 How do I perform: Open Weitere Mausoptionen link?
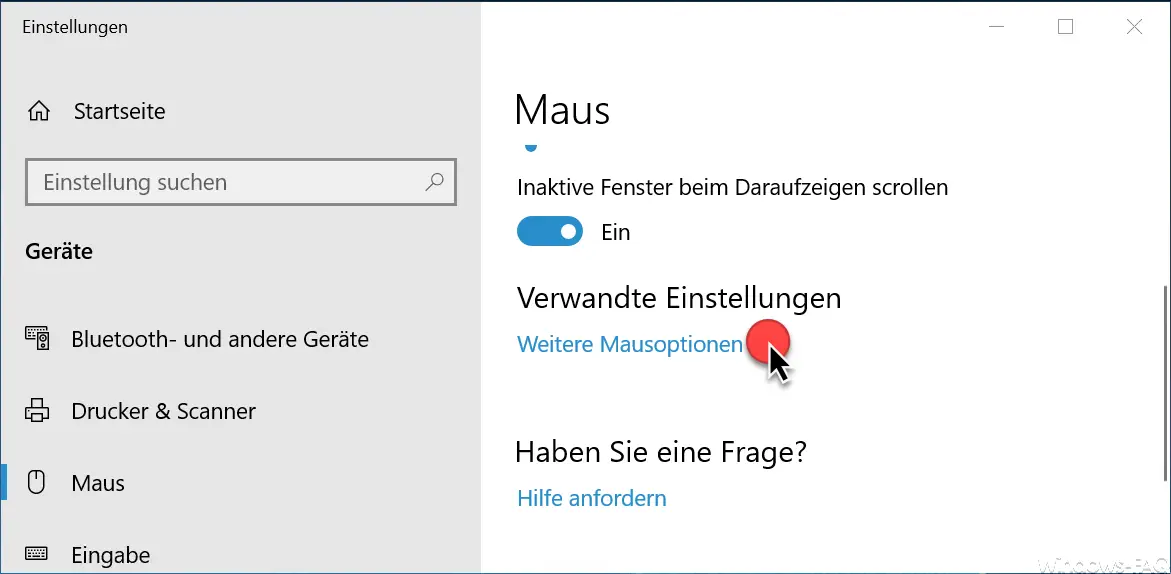630,344
